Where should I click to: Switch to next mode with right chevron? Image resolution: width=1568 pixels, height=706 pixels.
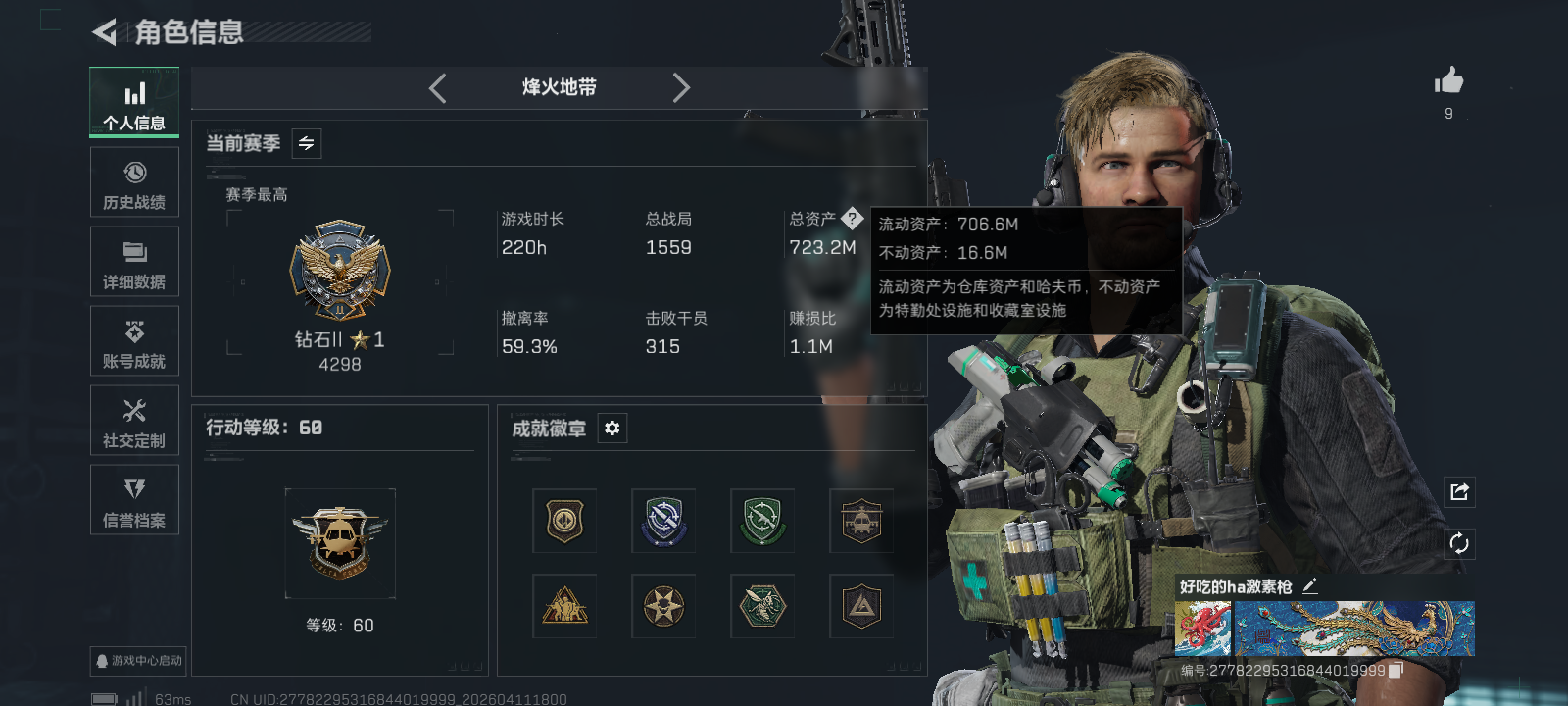[x=681, y=88]
